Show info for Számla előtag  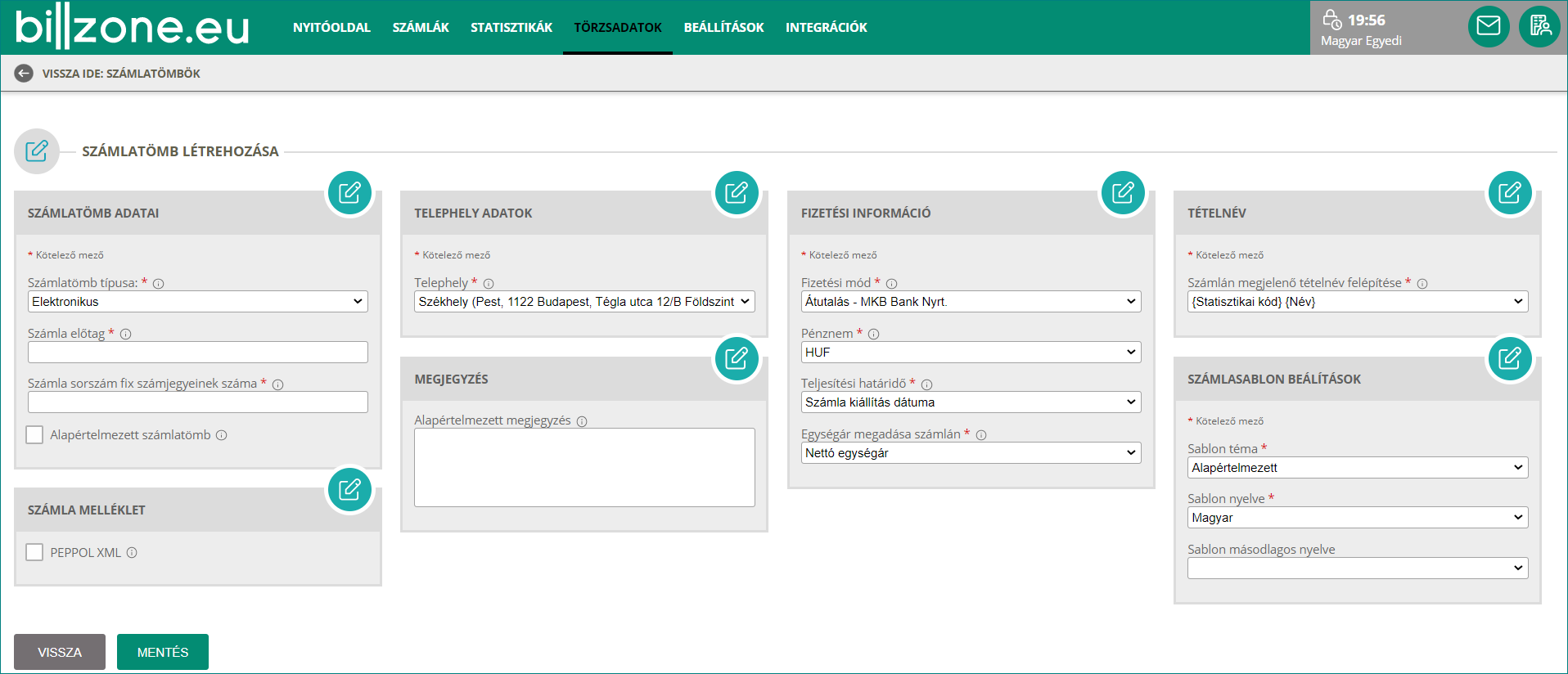click(126, 334)
